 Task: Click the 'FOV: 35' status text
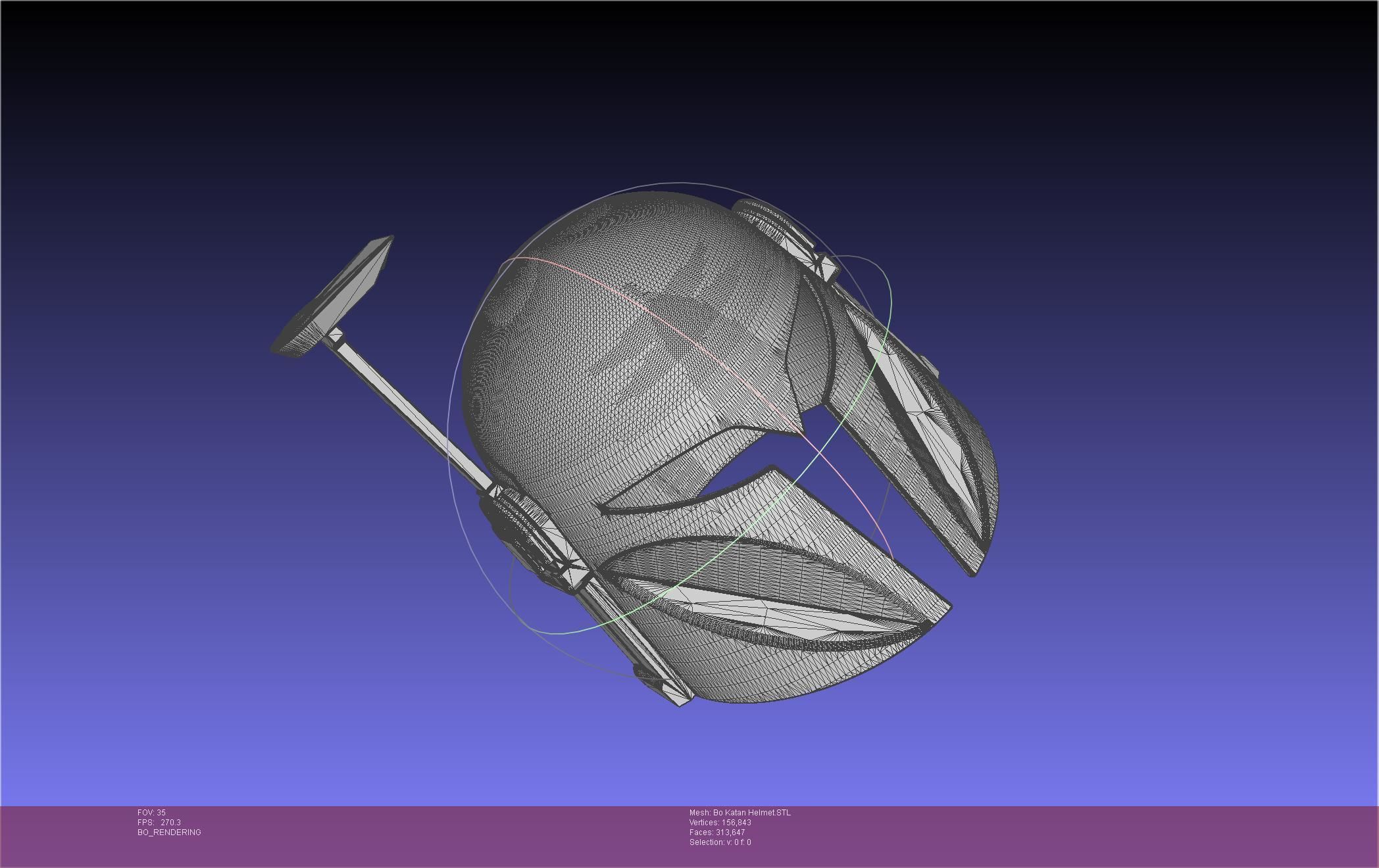tap(151, 813)
